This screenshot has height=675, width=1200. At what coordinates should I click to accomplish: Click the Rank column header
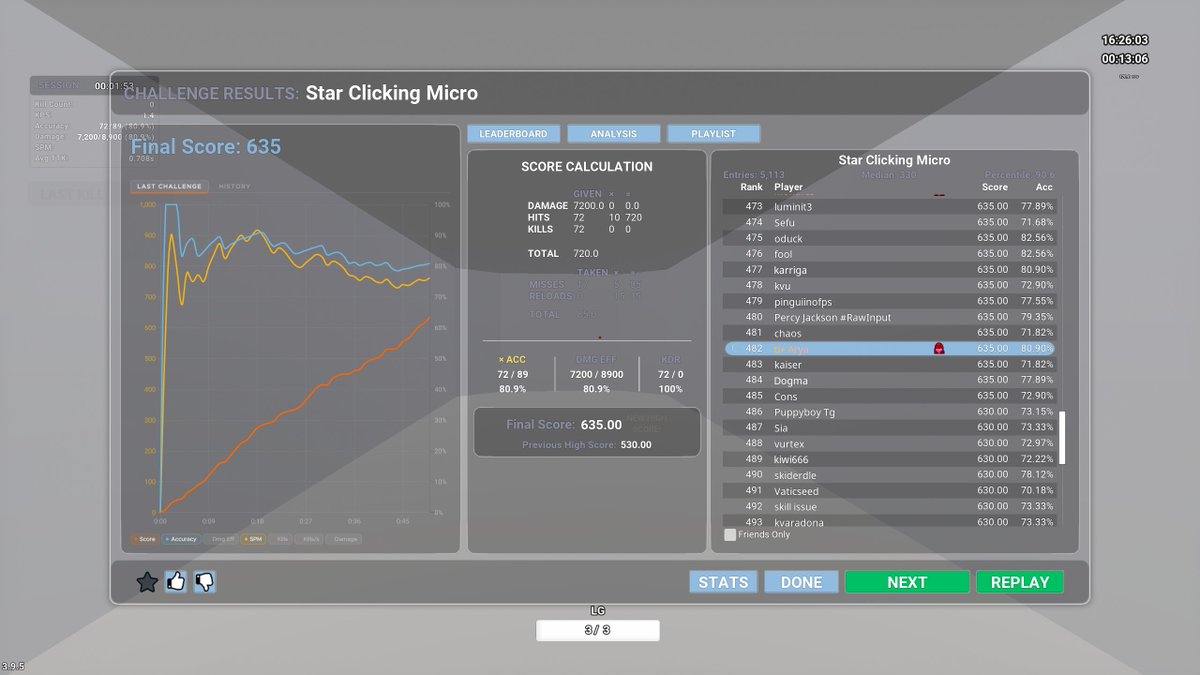click(x=751, y=187)
